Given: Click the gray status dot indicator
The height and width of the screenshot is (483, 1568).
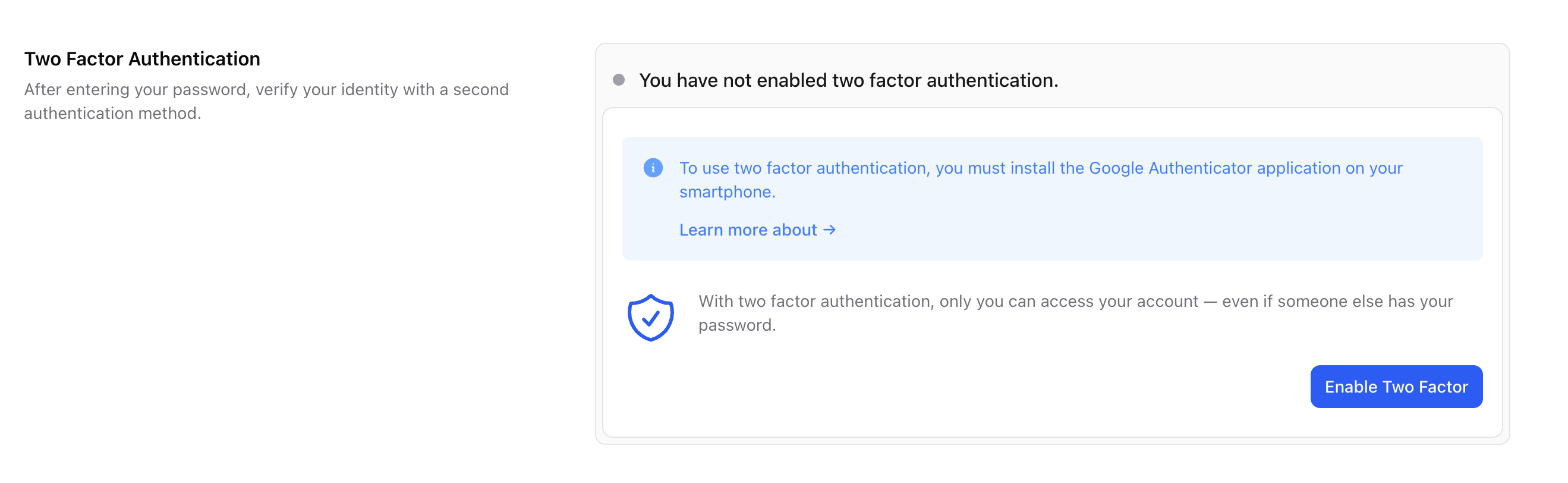Looking at the screenshot, I should (619, 79).
